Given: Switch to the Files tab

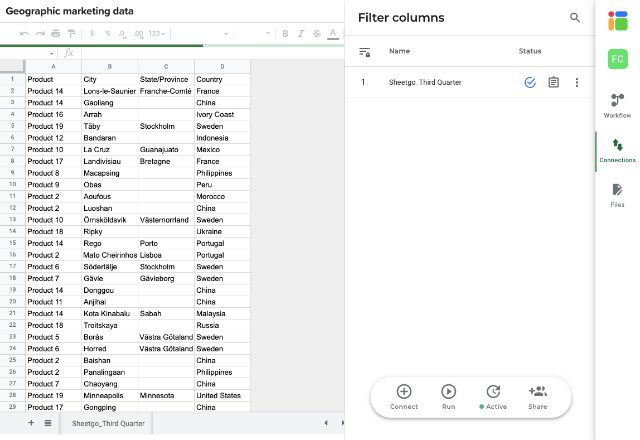Looking at the screenshot, I should 617,196.
